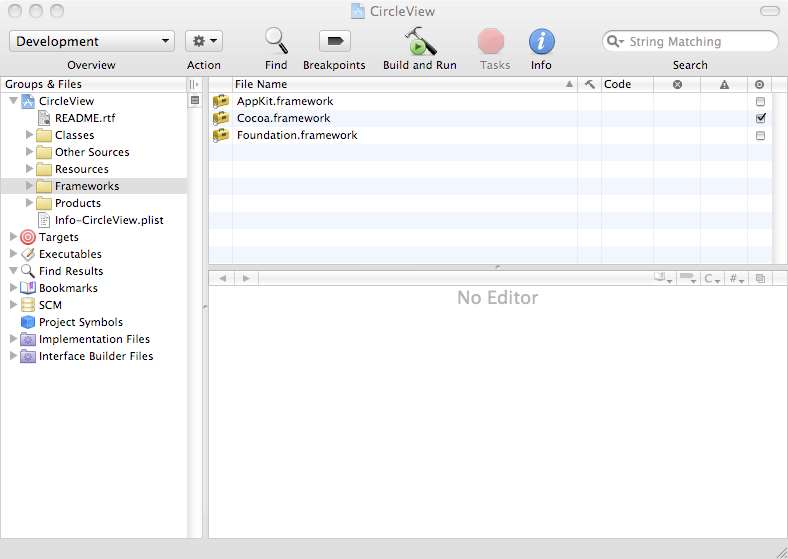Click the Build and Run hammer icon
This screenshot has width=788, height=559.
(x=419, y=42)
